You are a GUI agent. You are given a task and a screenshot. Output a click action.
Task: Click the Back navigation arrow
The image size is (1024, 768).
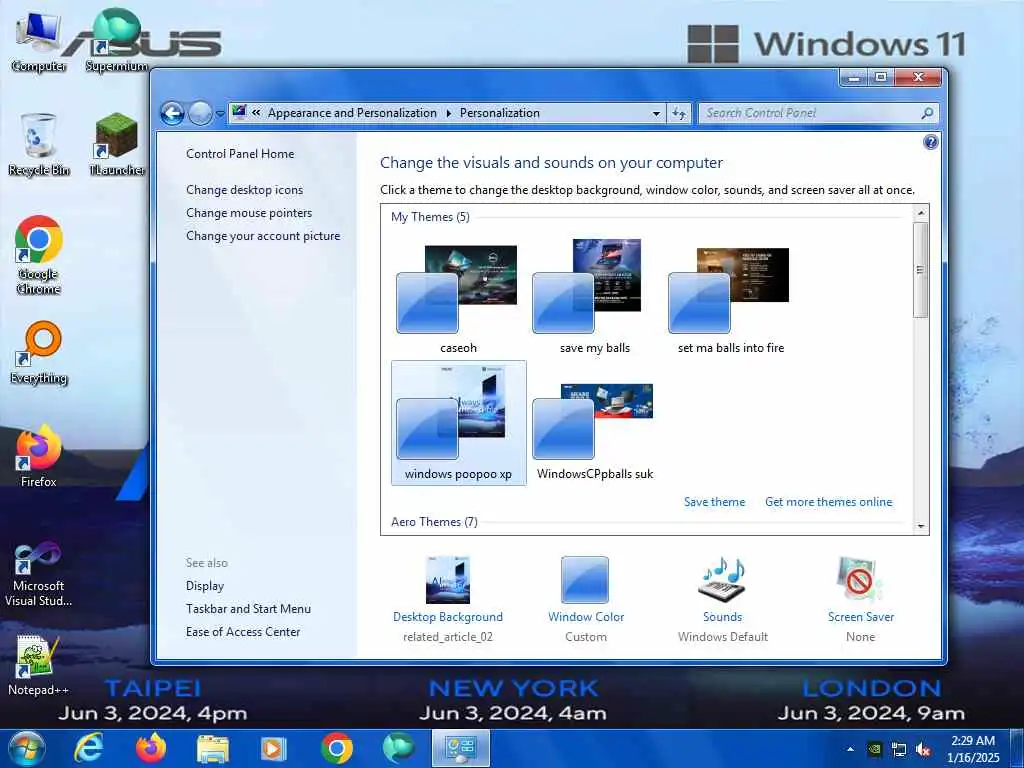coord(172,114)
